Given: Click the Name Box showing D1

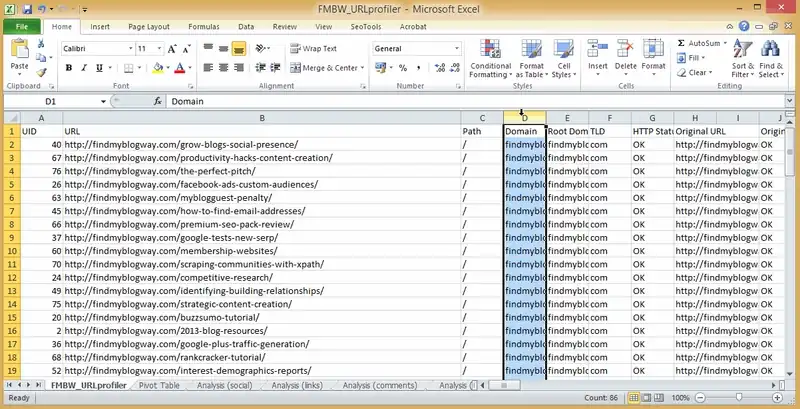Looking at the screenshot, I should point(51,101).
